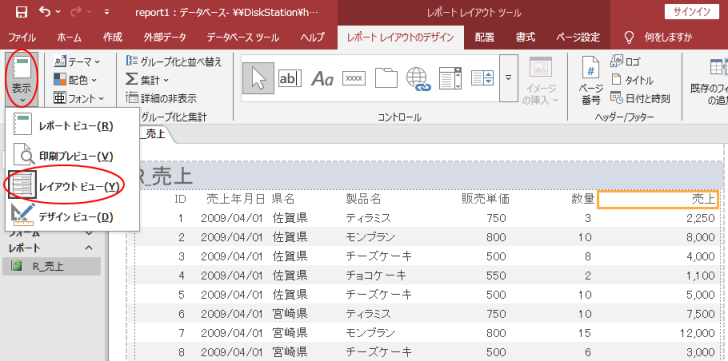Open the 配色 color scheme dropdown
This screenshot has height=361, width=728.
click(75, 80)
